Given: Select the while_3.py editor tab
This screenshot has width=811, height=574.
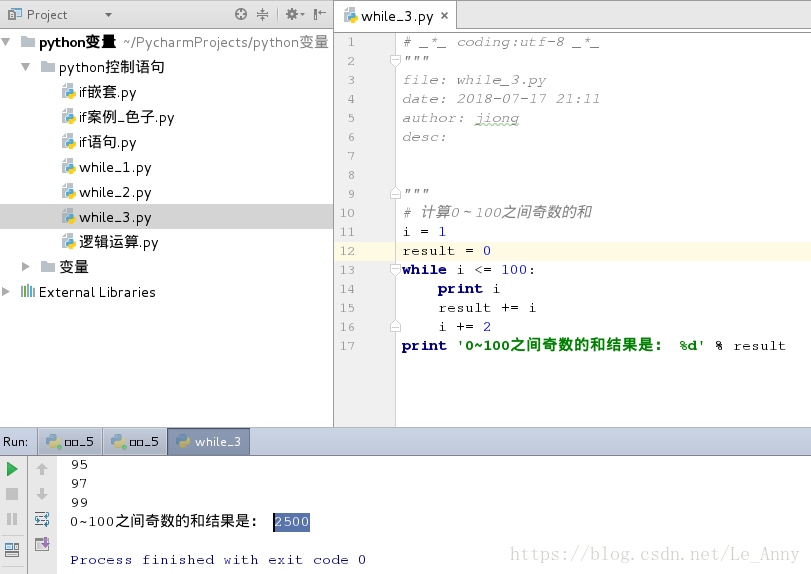Looking at the screenshot, I should [396, 16].
